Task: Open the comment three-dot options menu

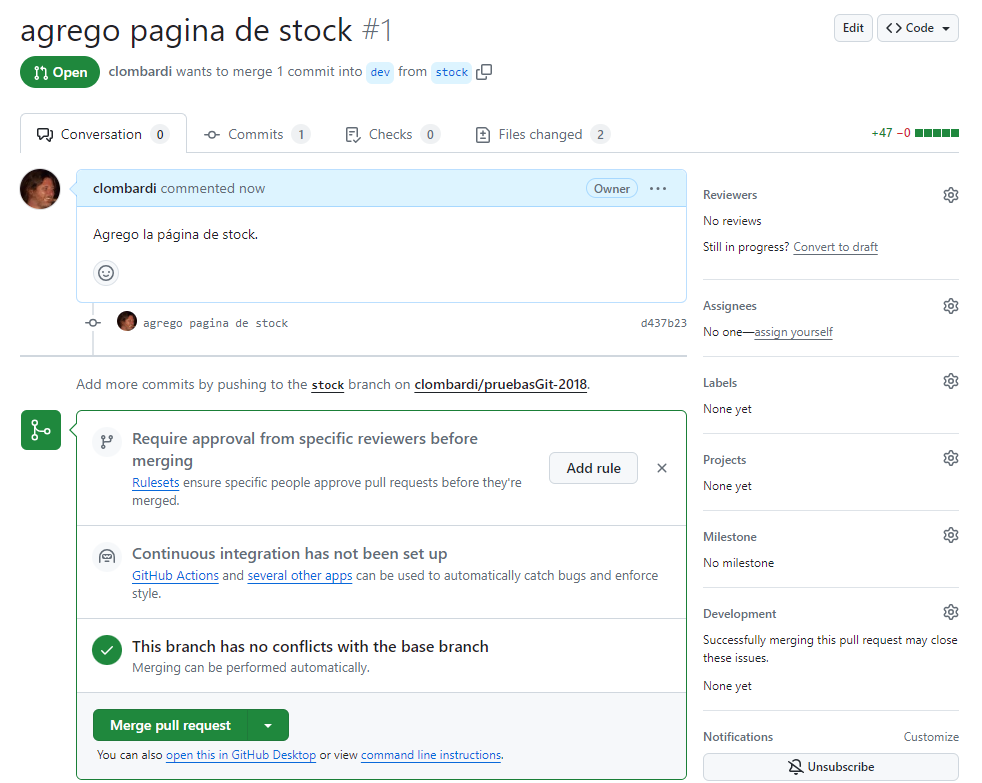Action: point(658,188)
